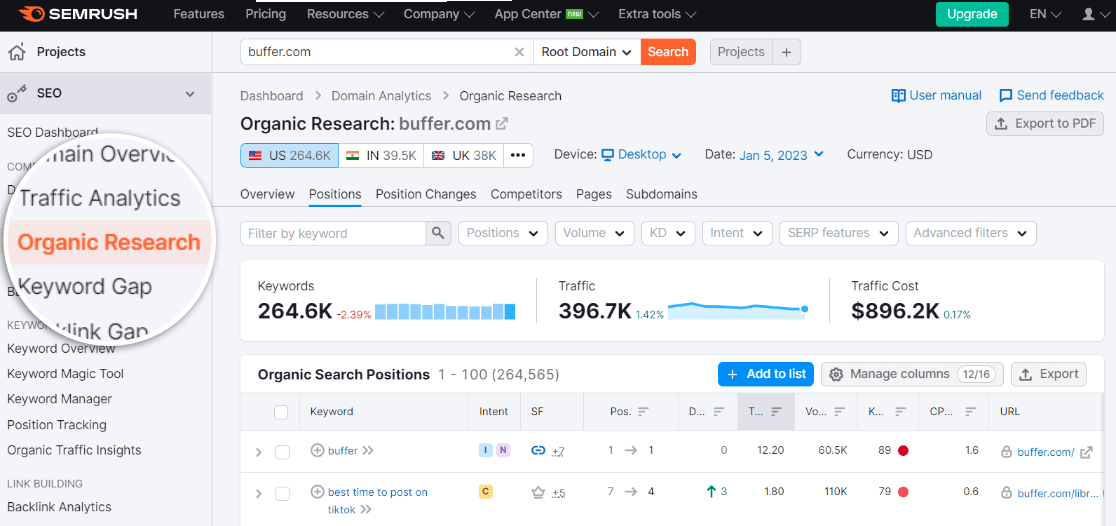Viewport: 1116px width, 526px height.
Task: Open the EN language dropdown
Action: (1046, 14)
